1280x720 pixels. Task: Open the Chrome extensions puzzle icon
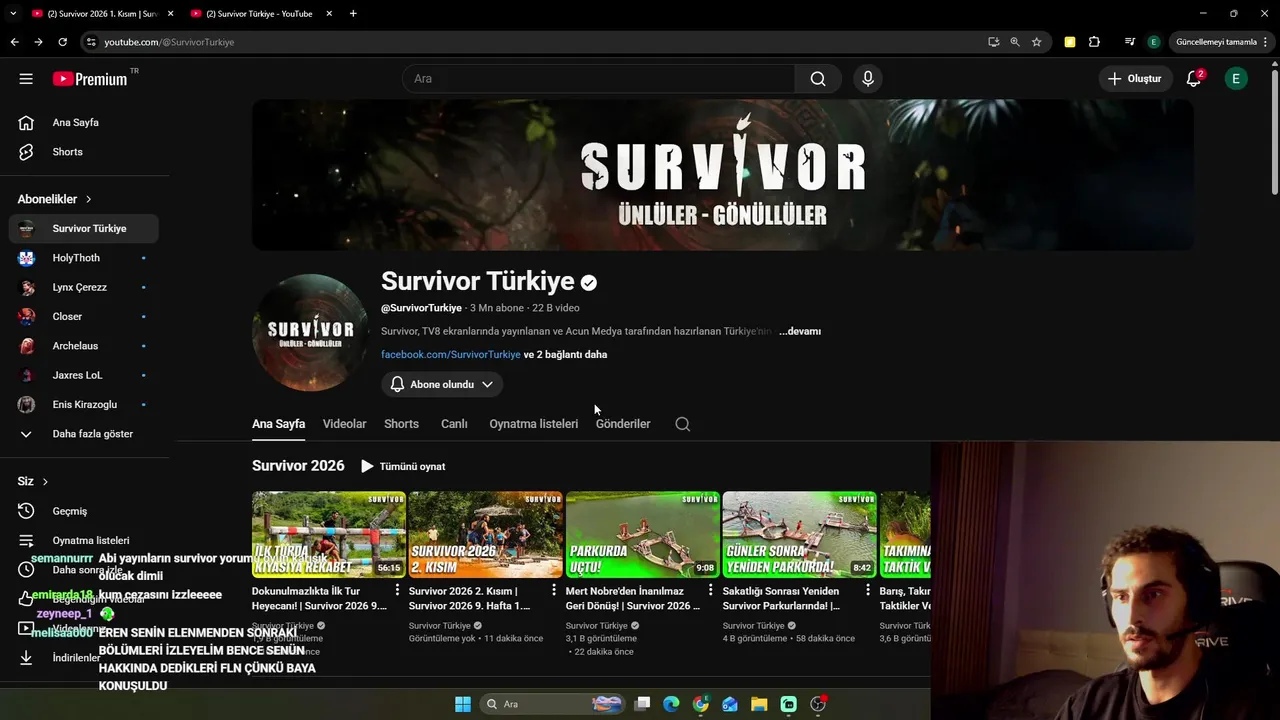coord(1094,42)
